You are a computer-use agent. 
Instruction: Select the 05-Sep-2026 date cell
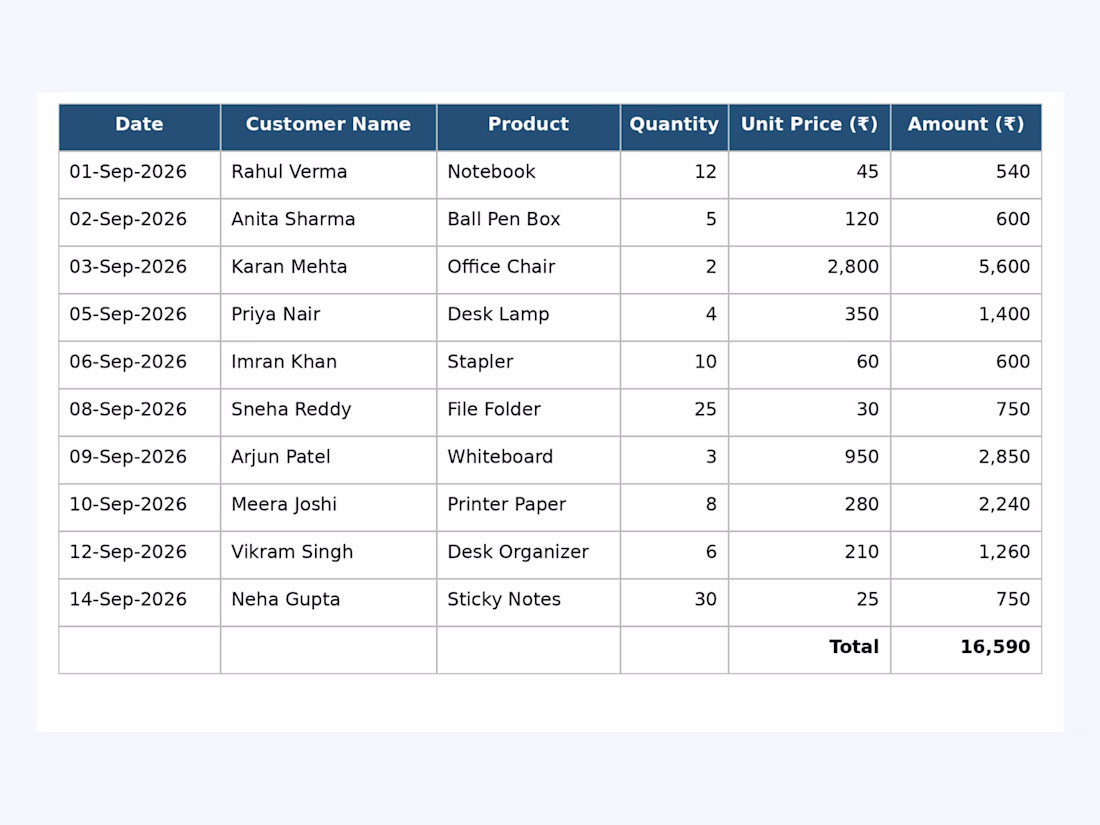point(140,318)
